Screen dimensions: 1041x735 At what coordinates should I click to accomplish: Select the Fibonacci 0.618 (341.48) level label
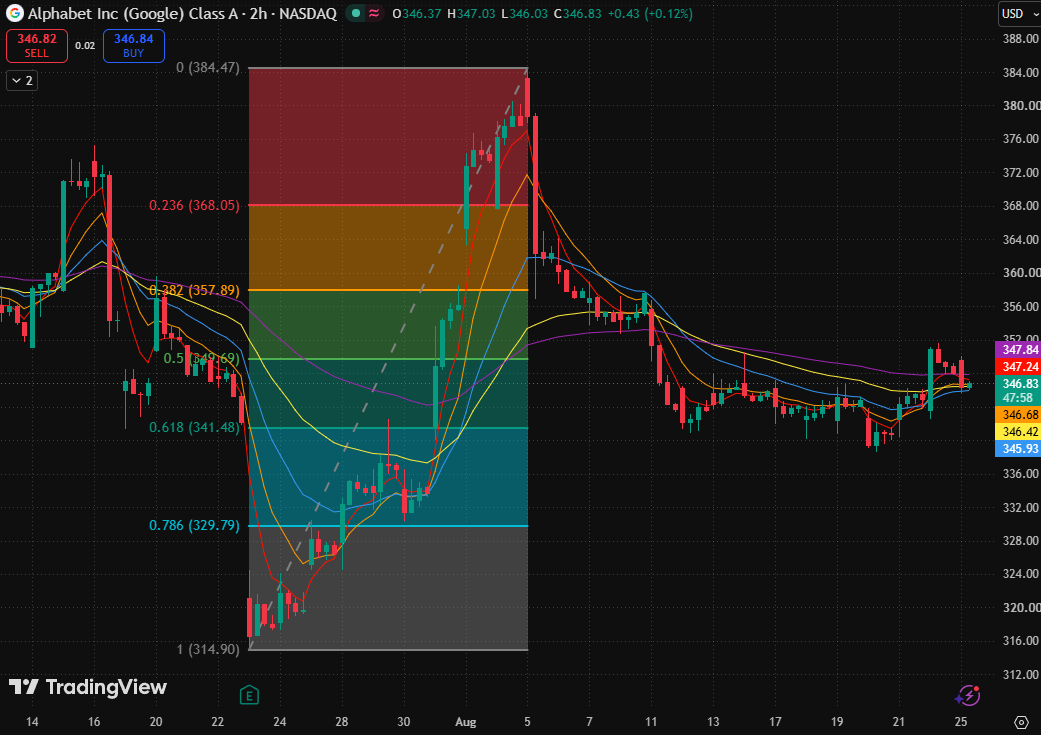click(x=194, y=427)
